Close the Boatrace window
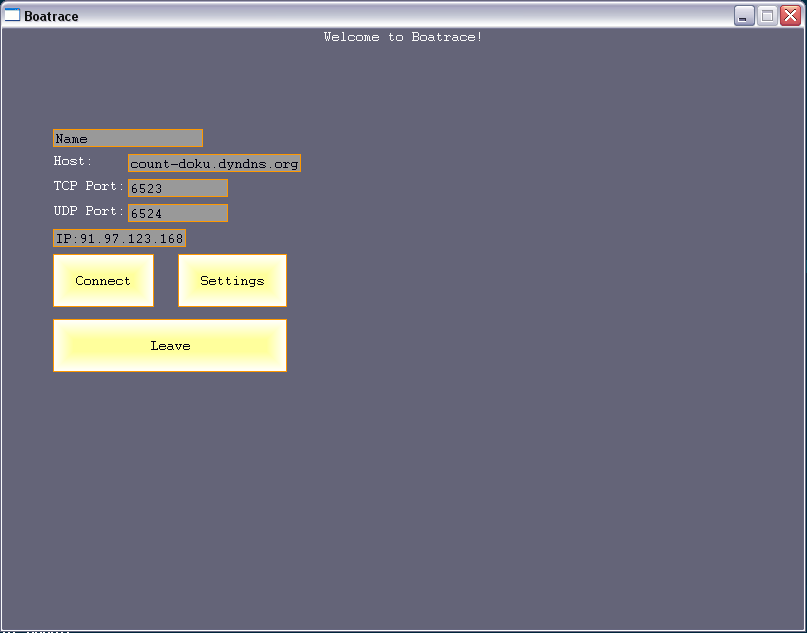This screenshot has width=807, height=633. (x=790, y=15)
